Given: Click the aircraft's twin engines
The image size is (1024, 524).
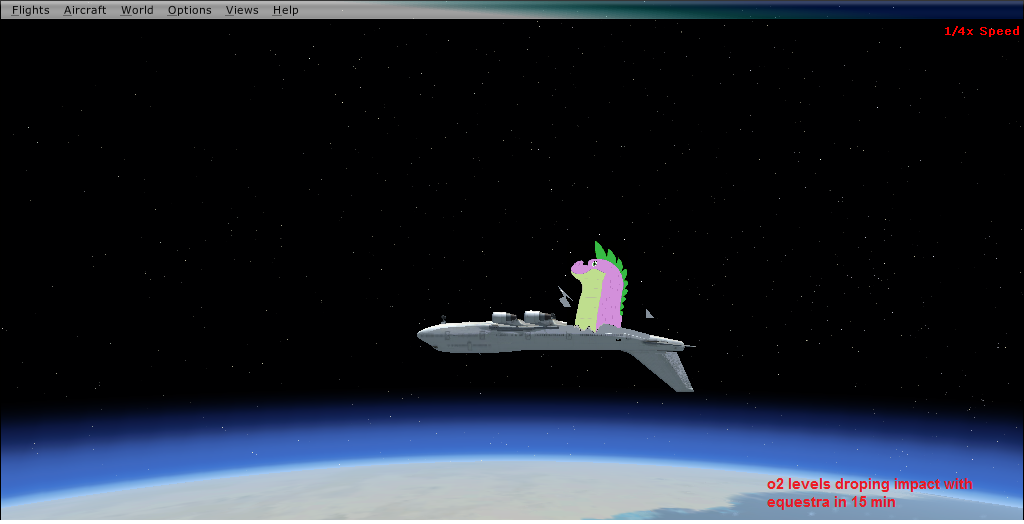Looking at the screenshot, I should coord(524,318).
